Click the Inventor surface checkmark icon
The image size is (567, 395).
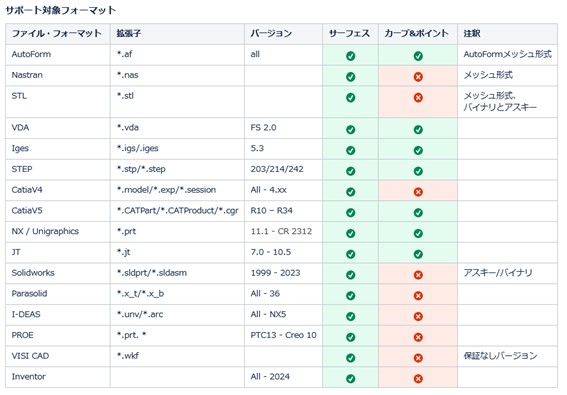[350, 379]
